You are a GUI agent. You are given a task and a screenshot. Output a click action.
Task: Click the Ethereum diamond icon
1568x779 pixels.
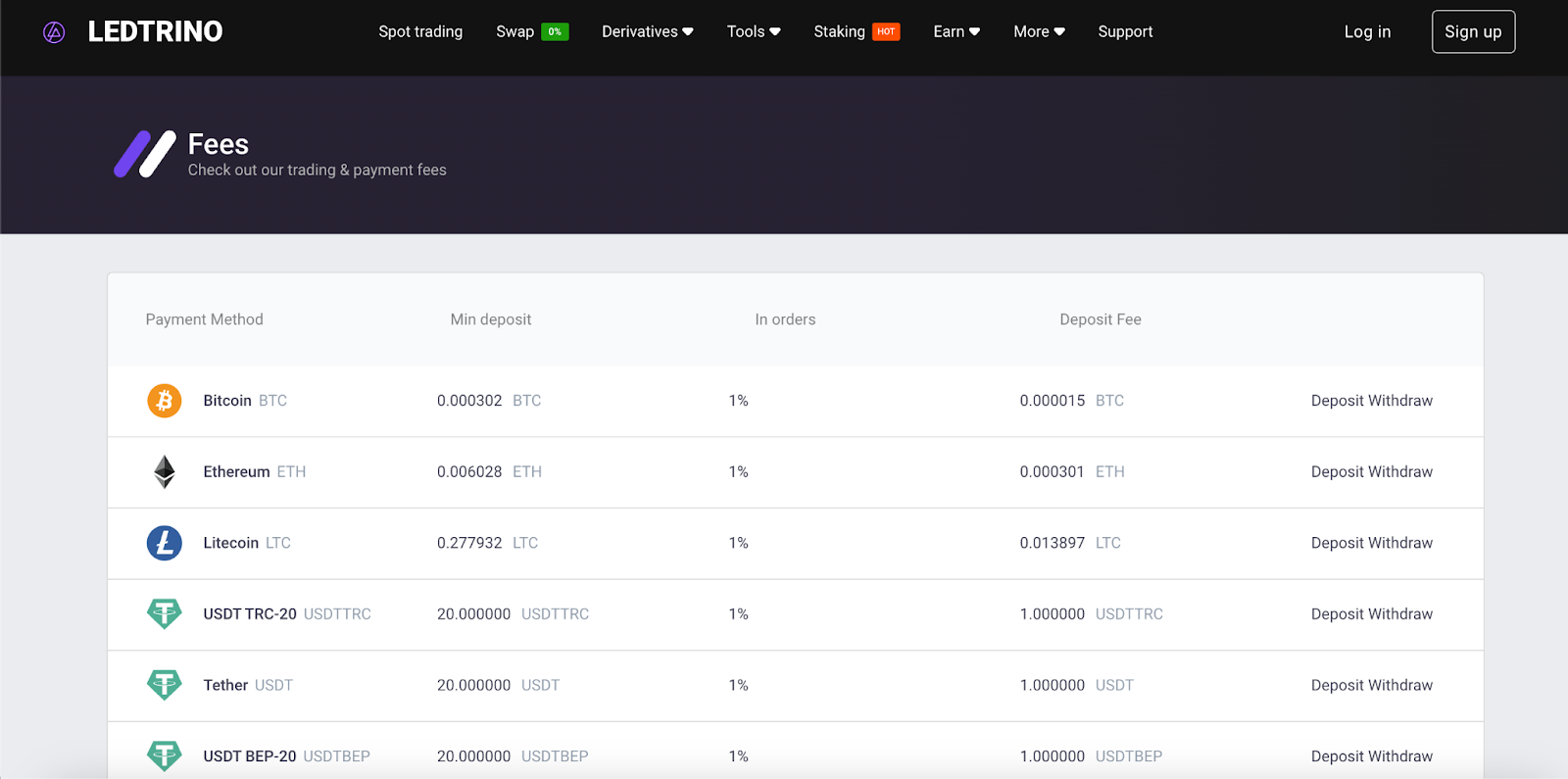click(x=165, y=472)
